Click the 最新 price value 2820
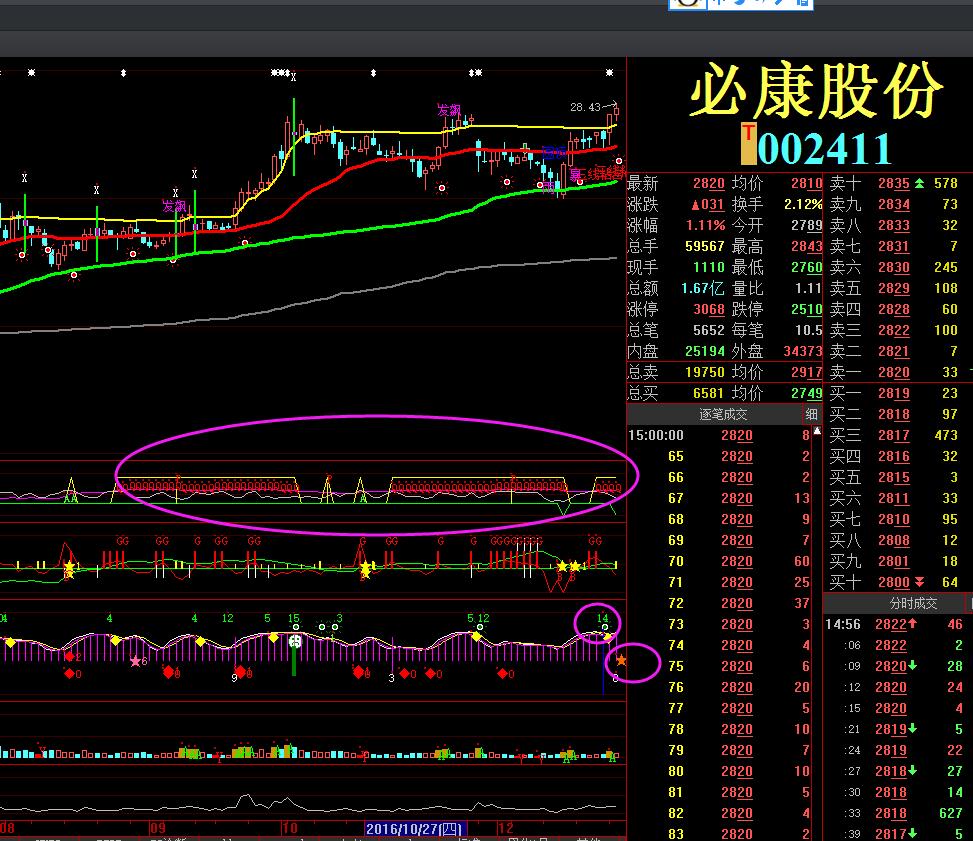This screenshot has height=841, width=973. click(709, 184)
